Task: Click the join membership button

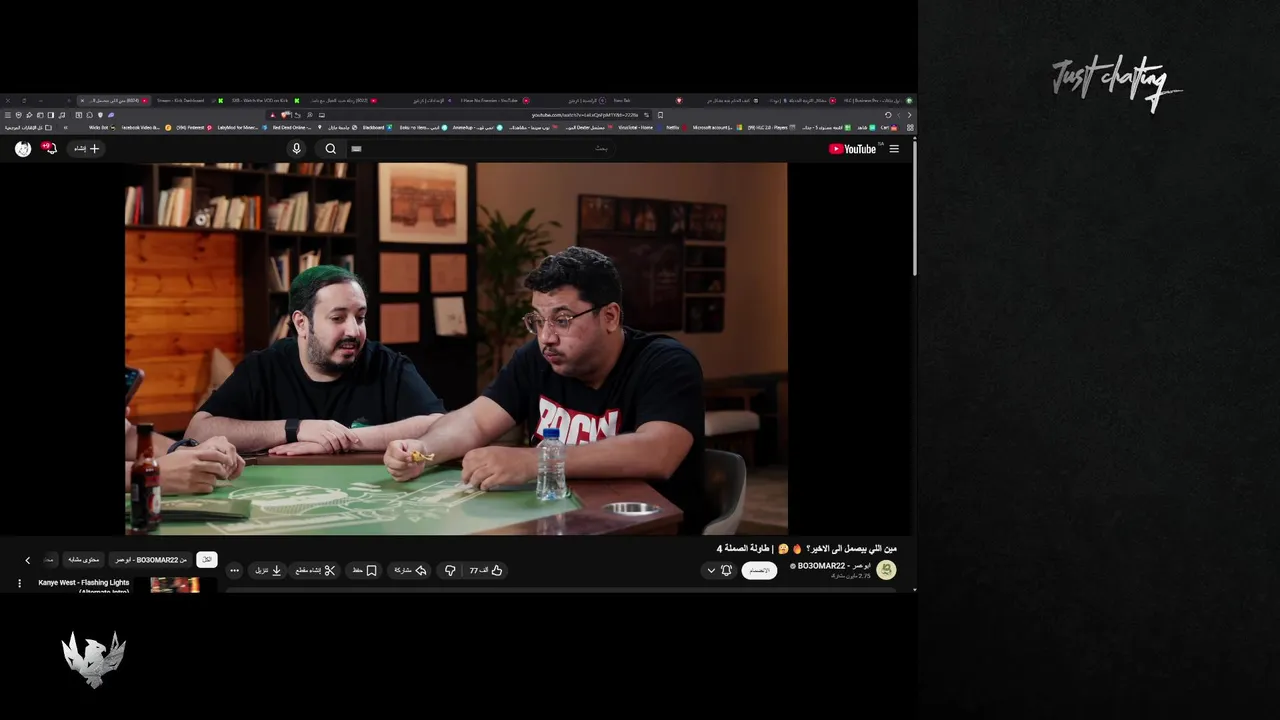Action: pyautogui.click(x=759, y=570)
